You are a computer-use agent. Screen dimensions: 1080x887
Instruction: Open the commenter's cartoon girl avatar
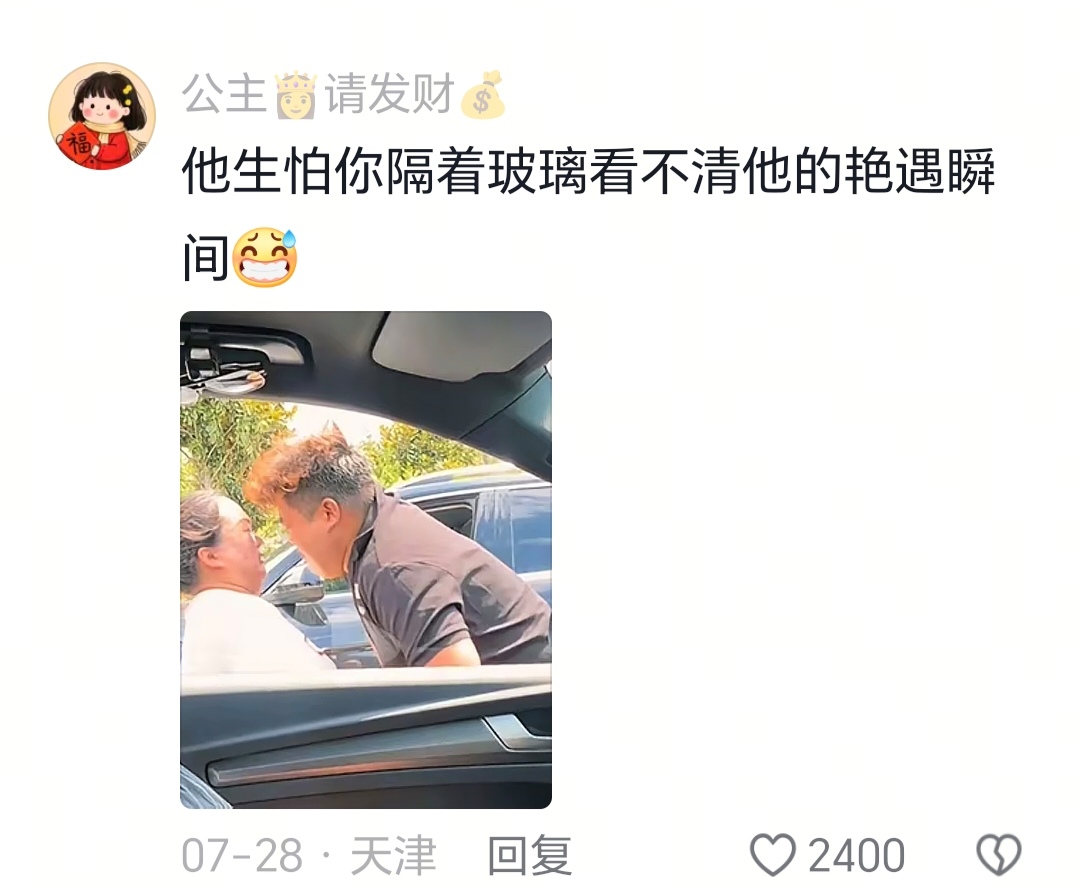pos(102,116)
